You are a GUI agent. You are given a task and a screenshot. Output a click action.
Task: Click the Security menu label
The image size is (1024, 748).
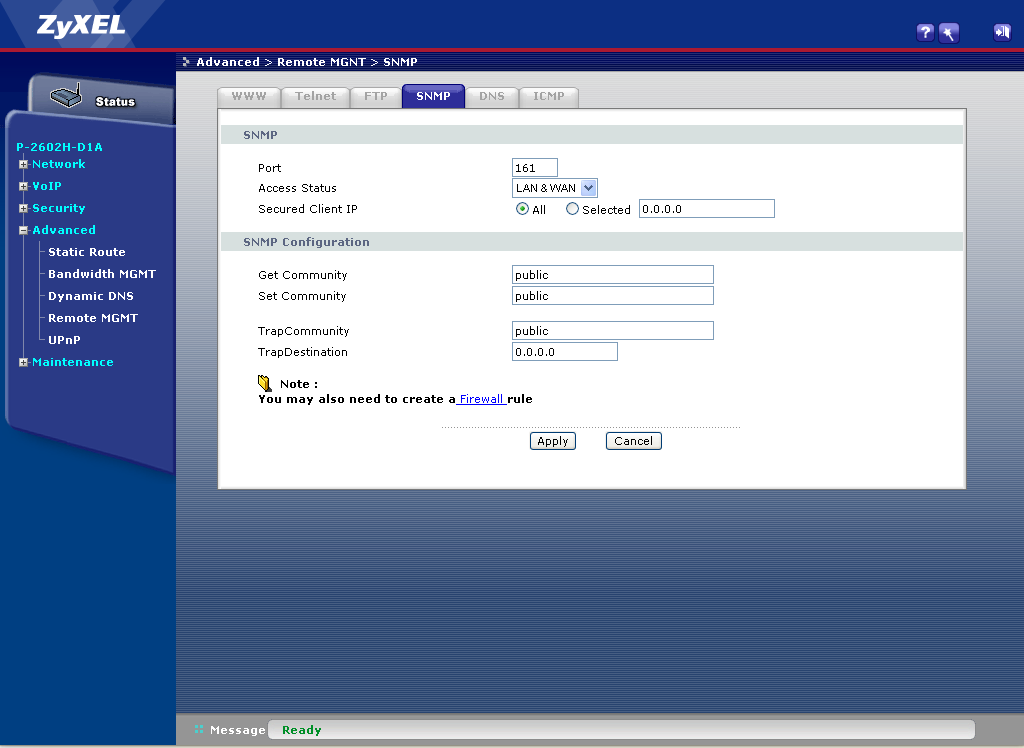tap(59, 208)
